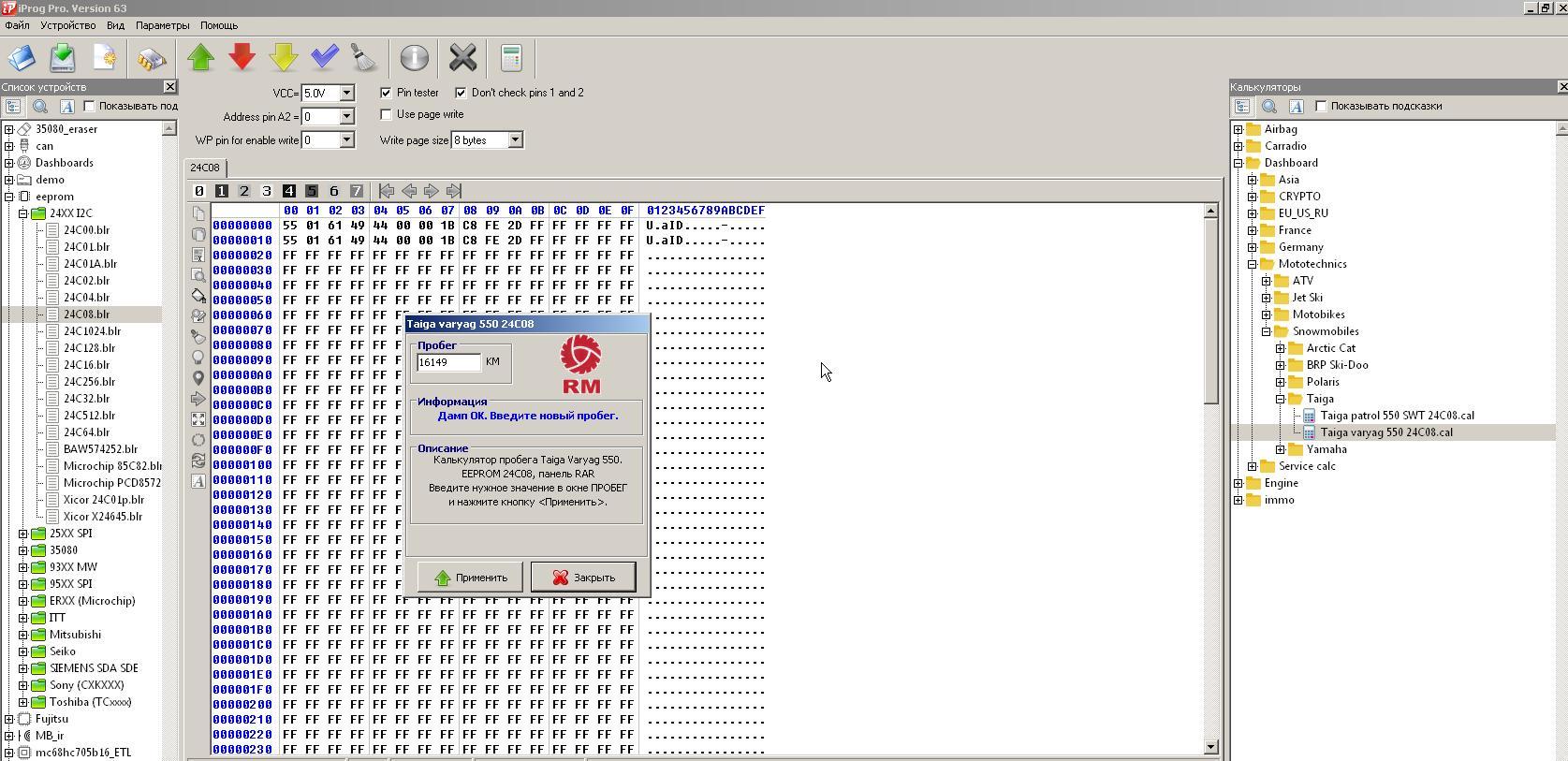
Task: Click the Закрыть button in dialog
Action: tap(583, 578)
